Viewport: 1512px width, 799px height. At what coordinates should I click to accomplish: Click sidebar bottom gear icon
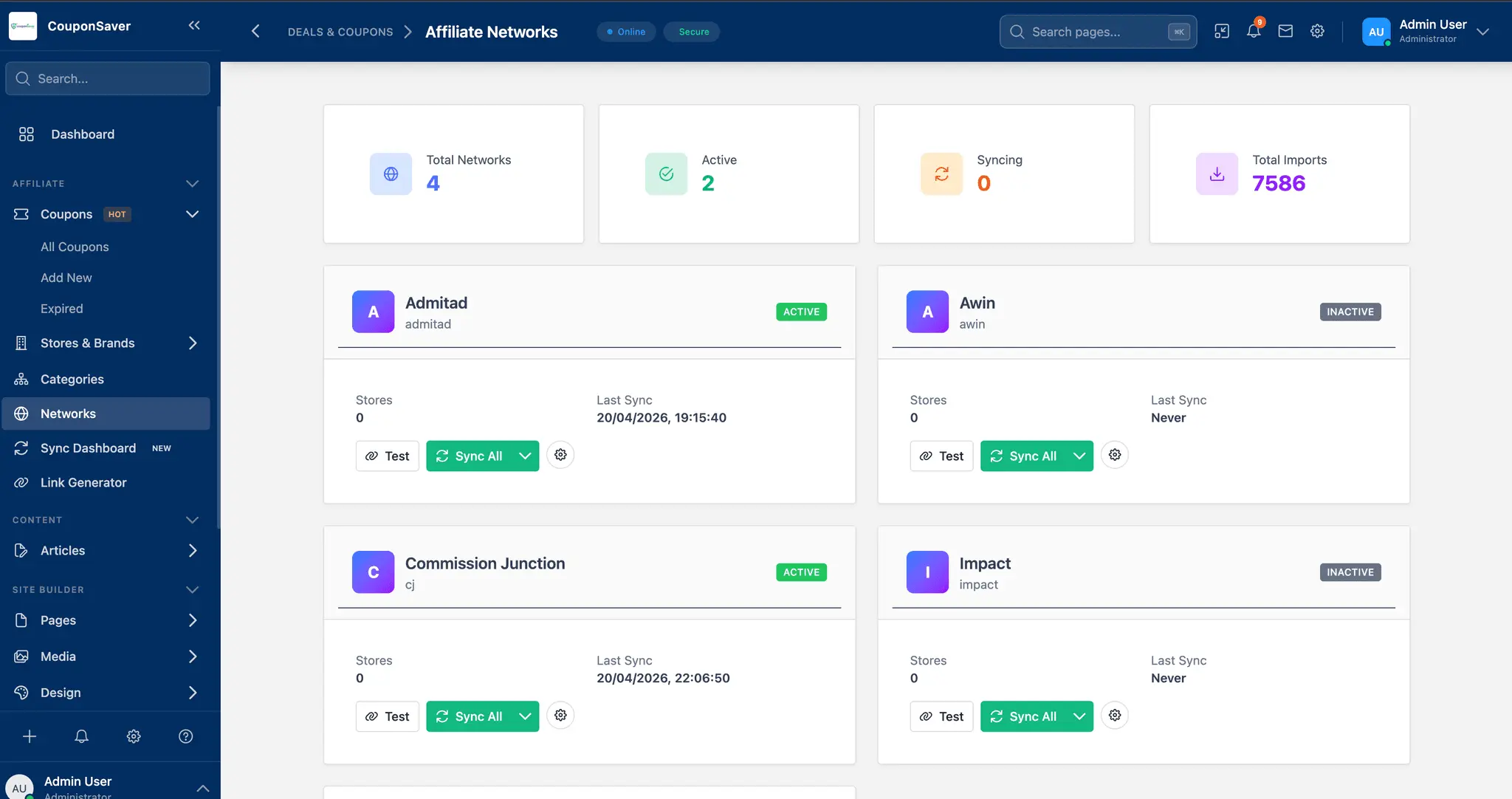[x=134, y=736]
